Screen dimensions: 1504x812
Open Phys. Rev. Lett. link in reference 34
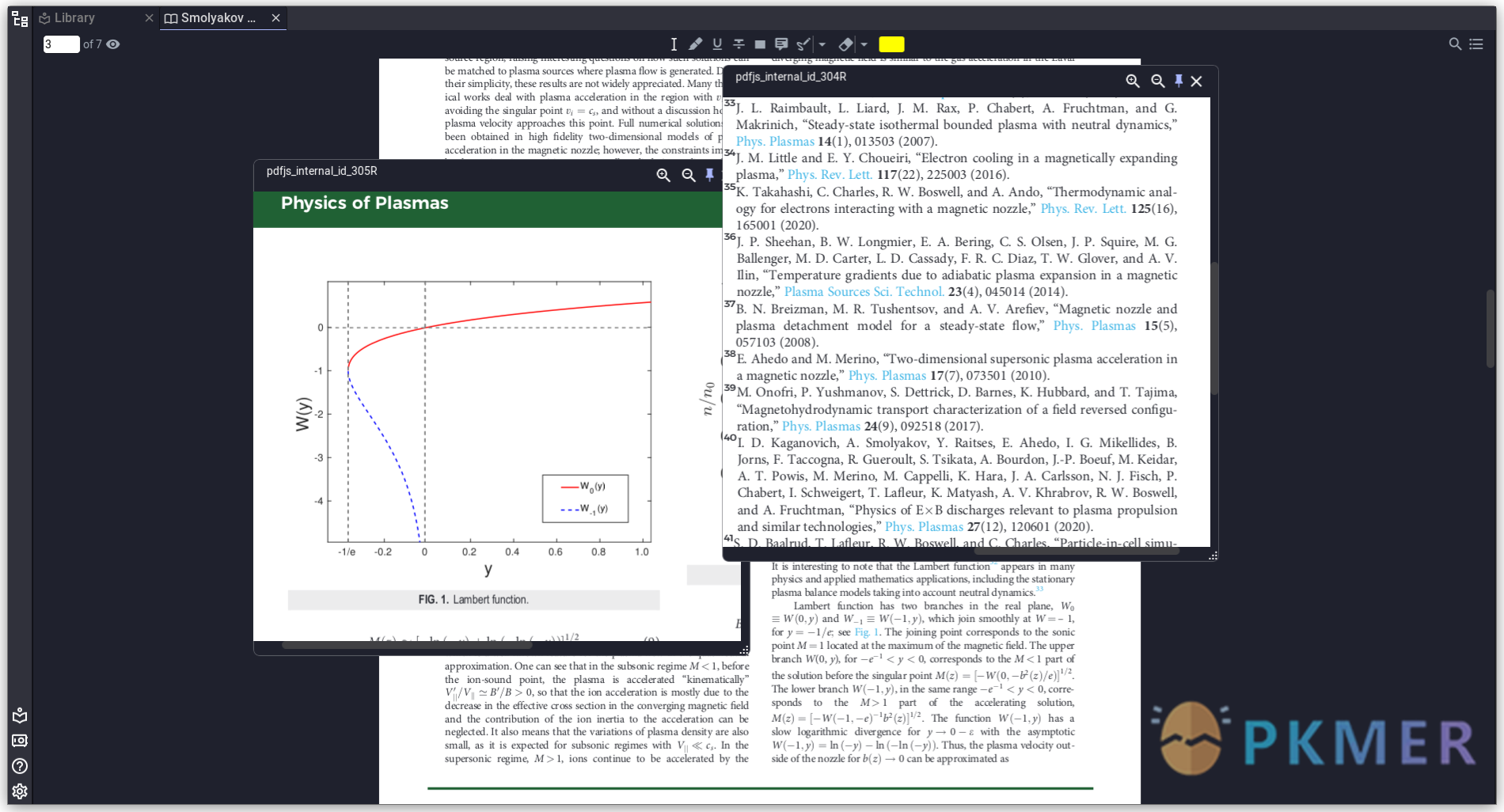(x=830, y=175)
